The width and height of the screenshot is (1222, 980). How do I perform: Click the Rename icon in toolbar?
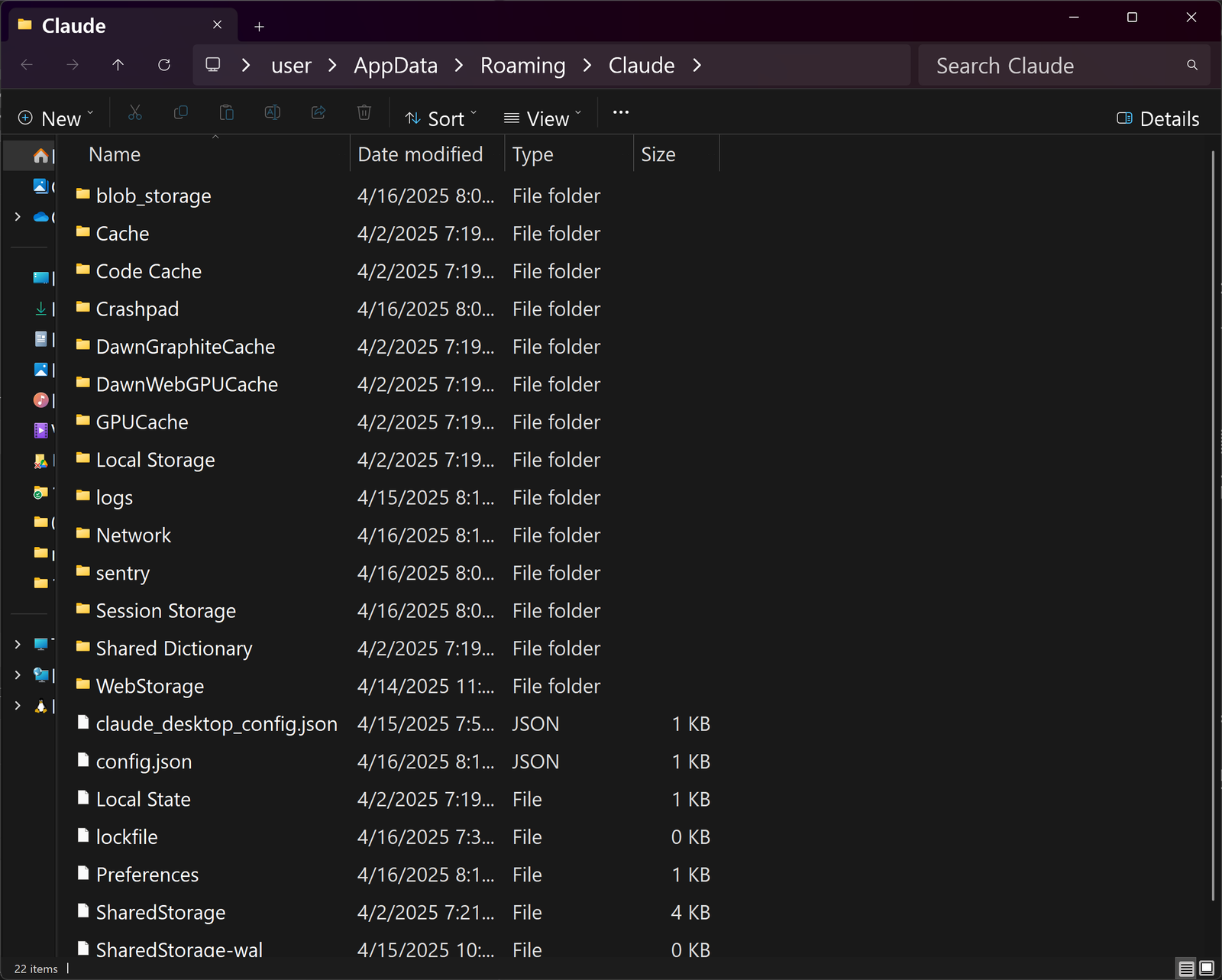(273, 113)
